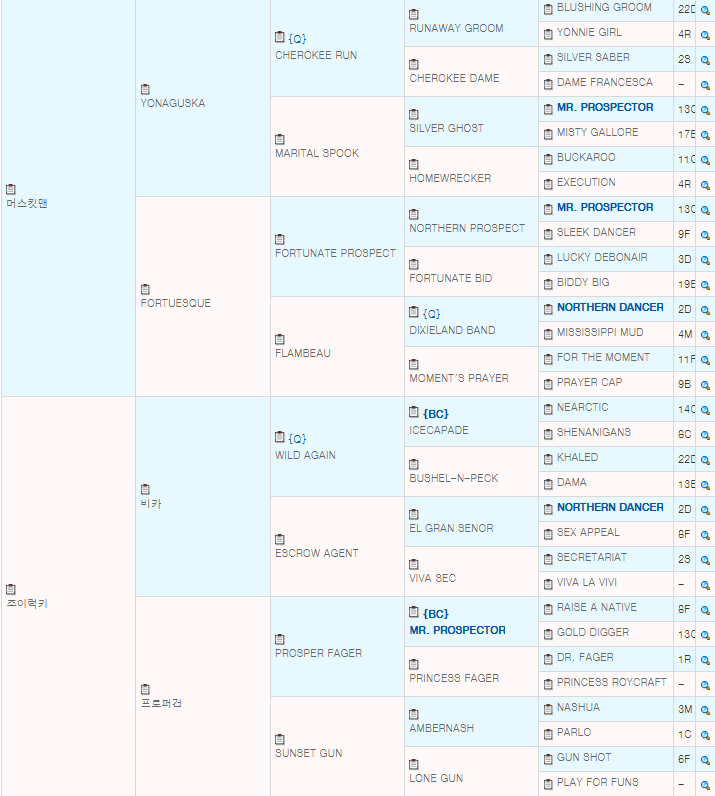Open the {Q} link above CHEROKEE RUN

click(297, 38)
